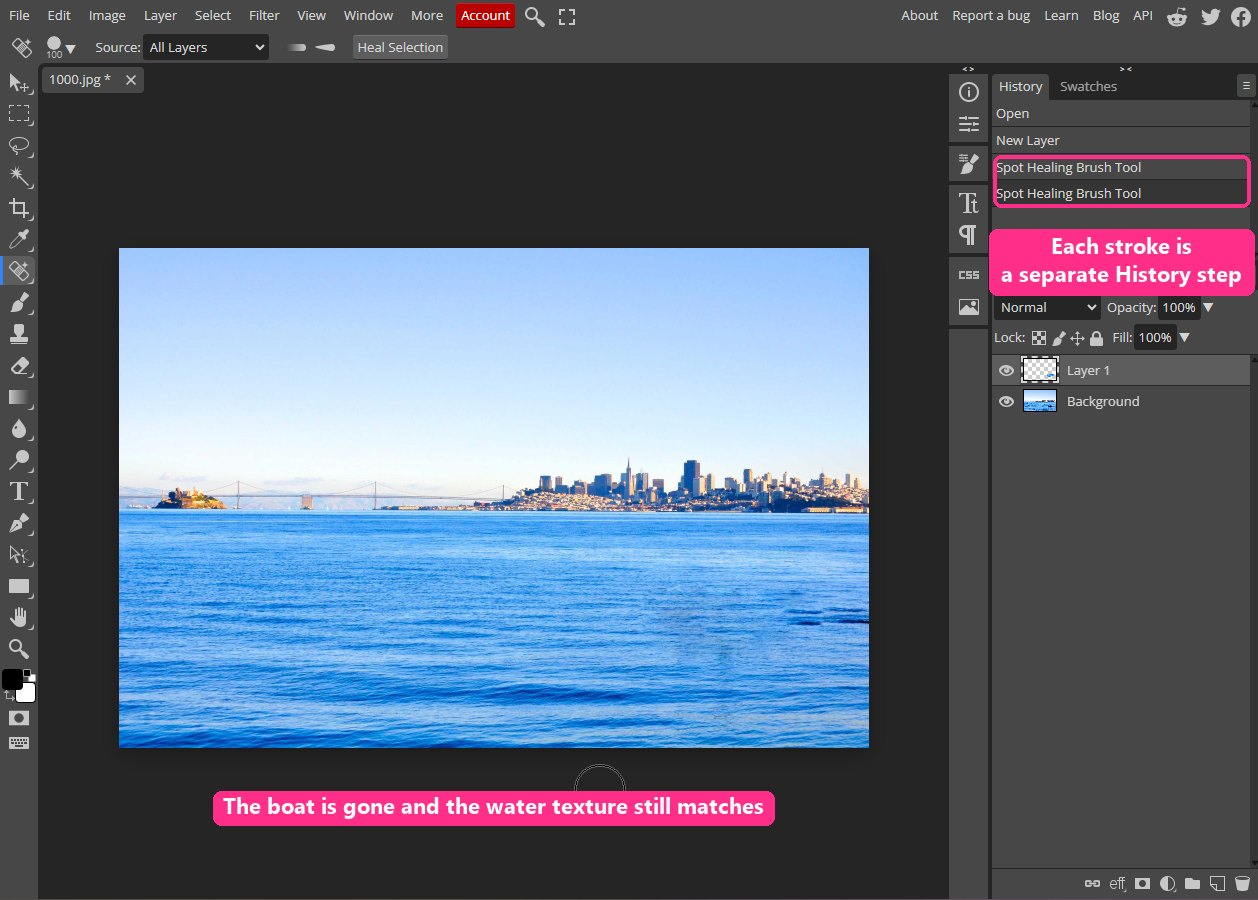This screenshot has height=900, width=1258.
Task: Click the red Account button
Action: pos(485,15)
